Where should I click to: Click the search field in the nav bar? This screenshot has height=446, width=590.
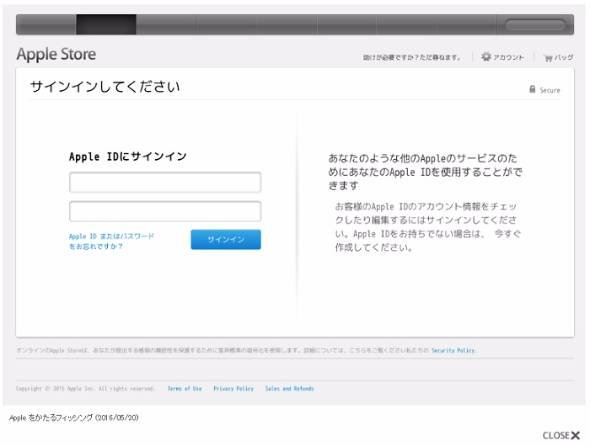(x=535, y=25)
